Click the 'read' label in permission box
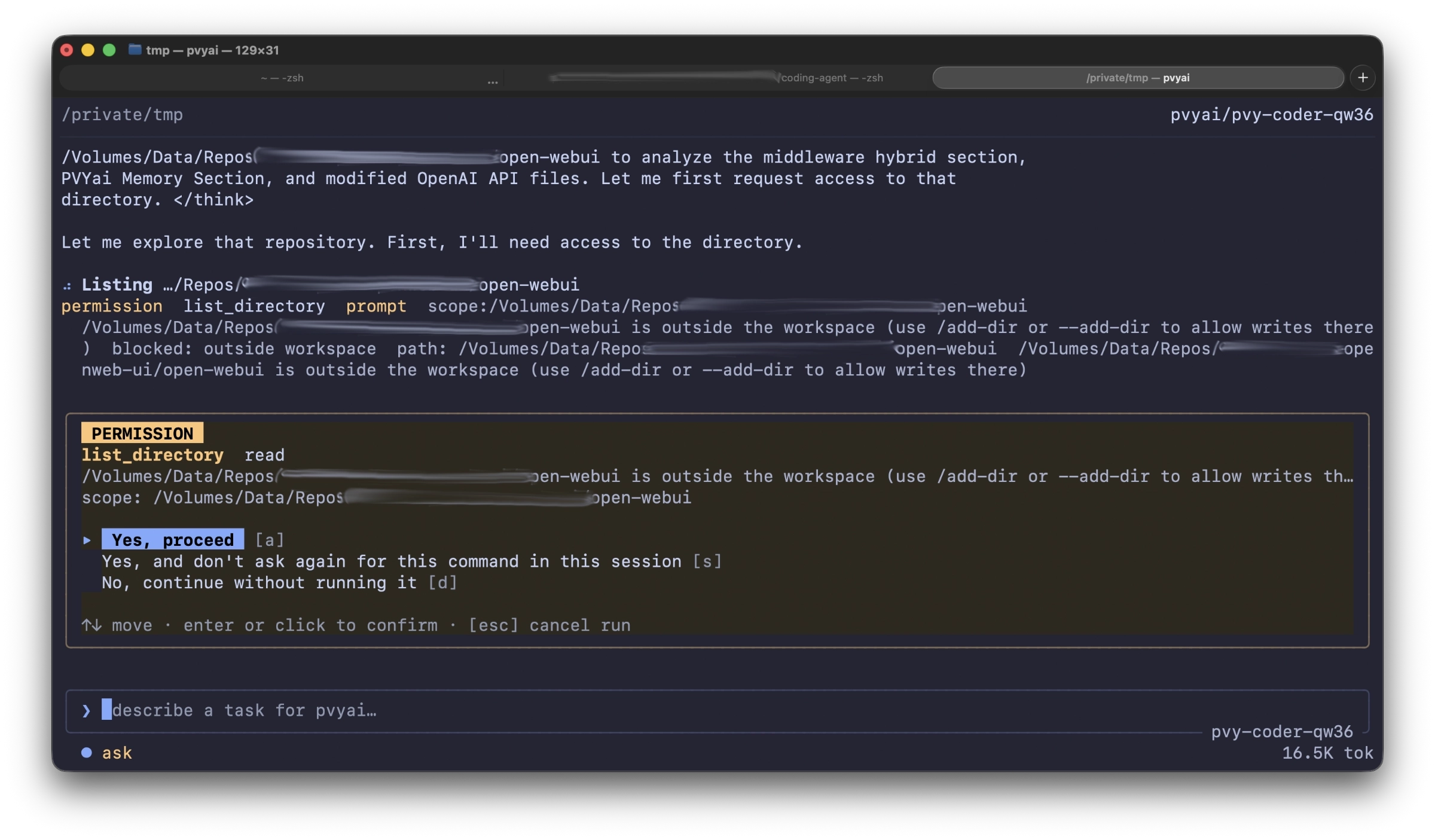The image size is (1435, 840). click(x=264, y=455)
